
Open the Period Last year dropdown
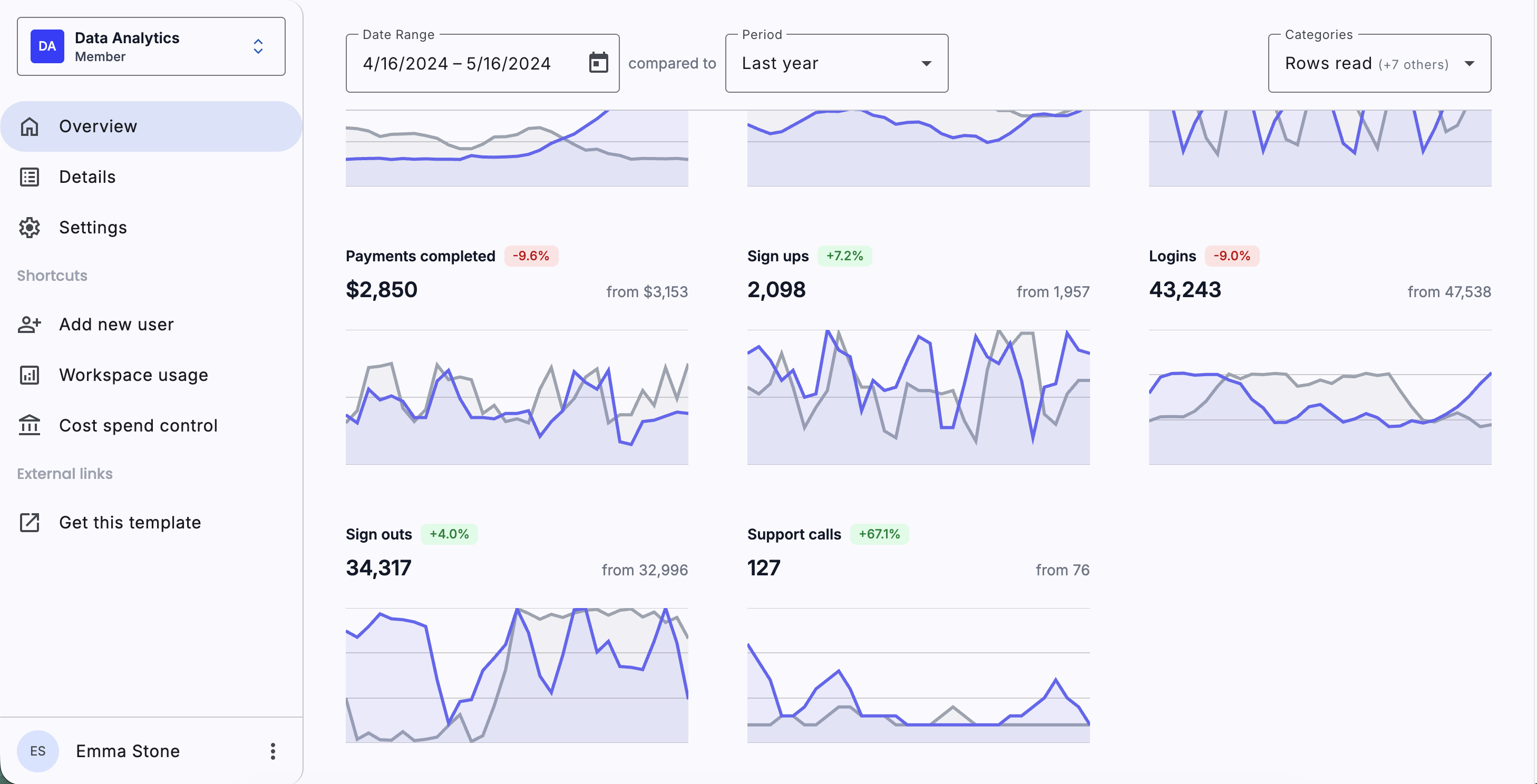click(836, 63)
